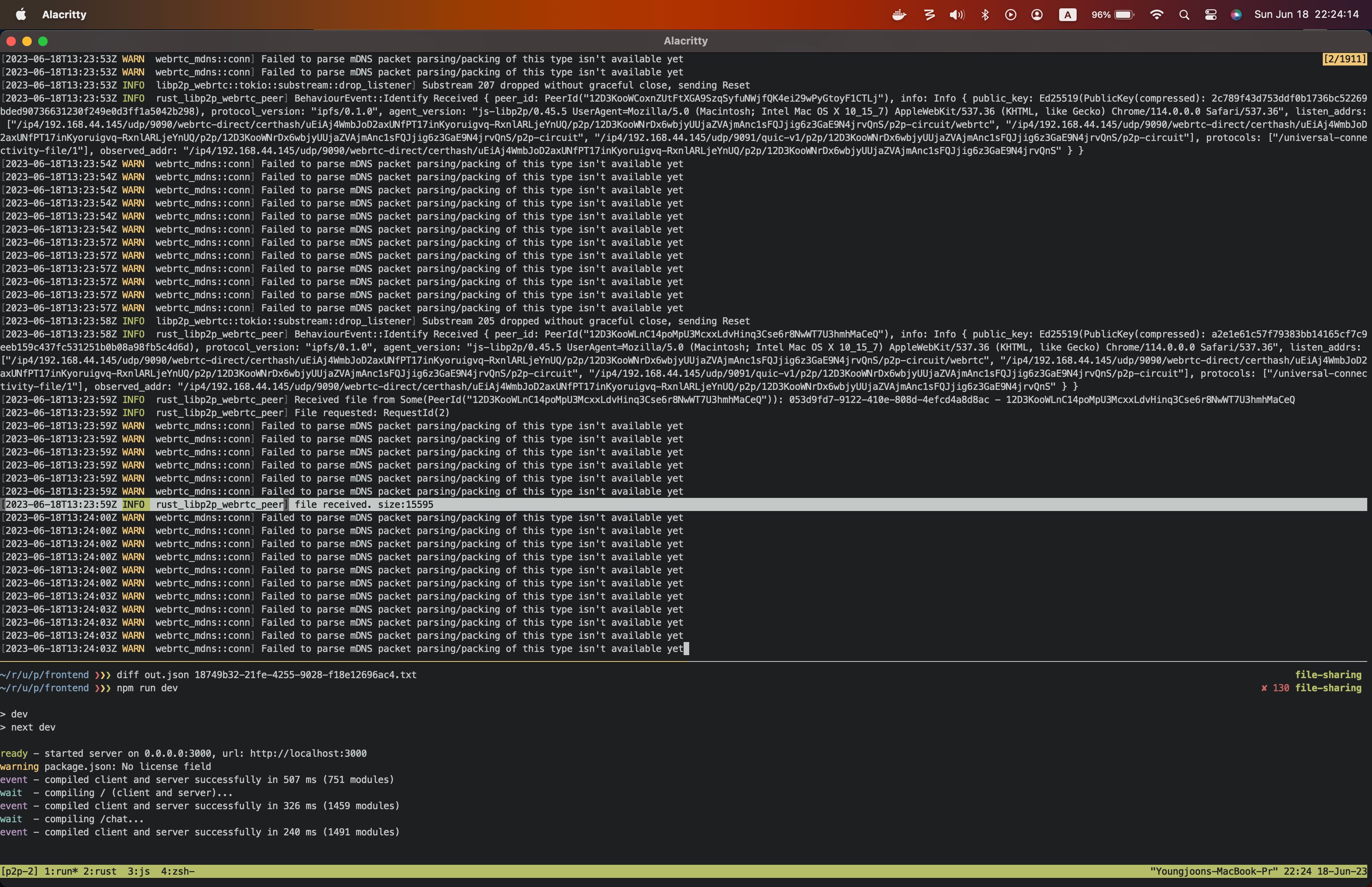Click 'Youngjoons-MacBook-Pr' hostname in status bar
The height and width of the screenshot is (887, 1372).
(x=1214, y=871)
